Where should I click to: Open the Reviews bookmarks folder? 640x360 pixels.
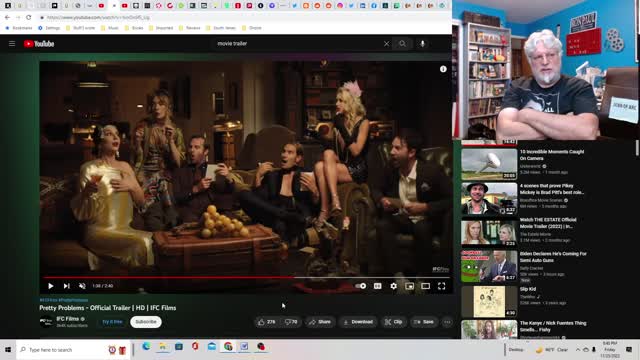pyautogui.click(x=190, y=28)
